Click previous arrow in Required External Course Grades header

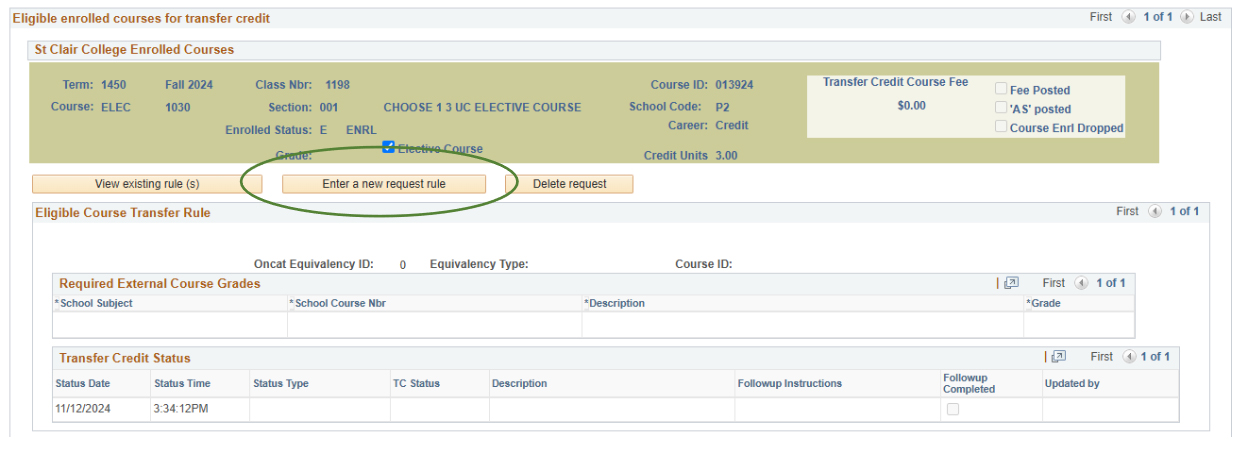pos(1081,283)
